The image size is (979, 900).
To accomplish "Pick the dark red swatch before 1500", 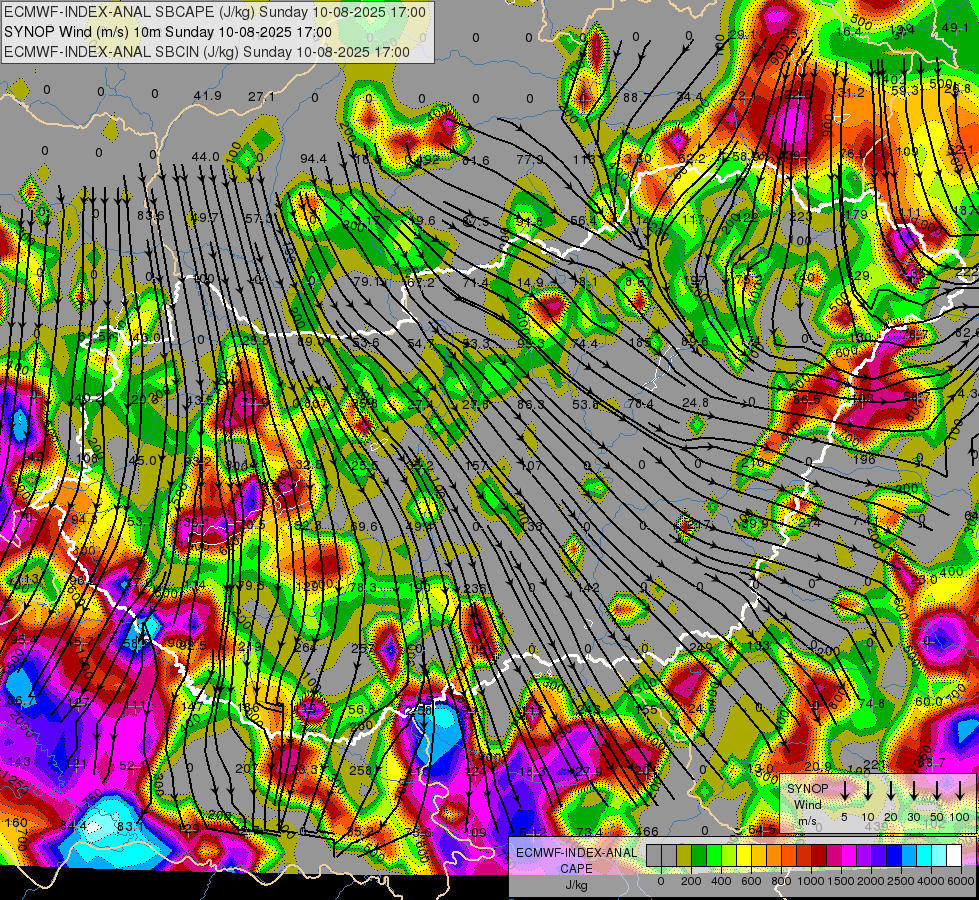I will coord(819,855).
